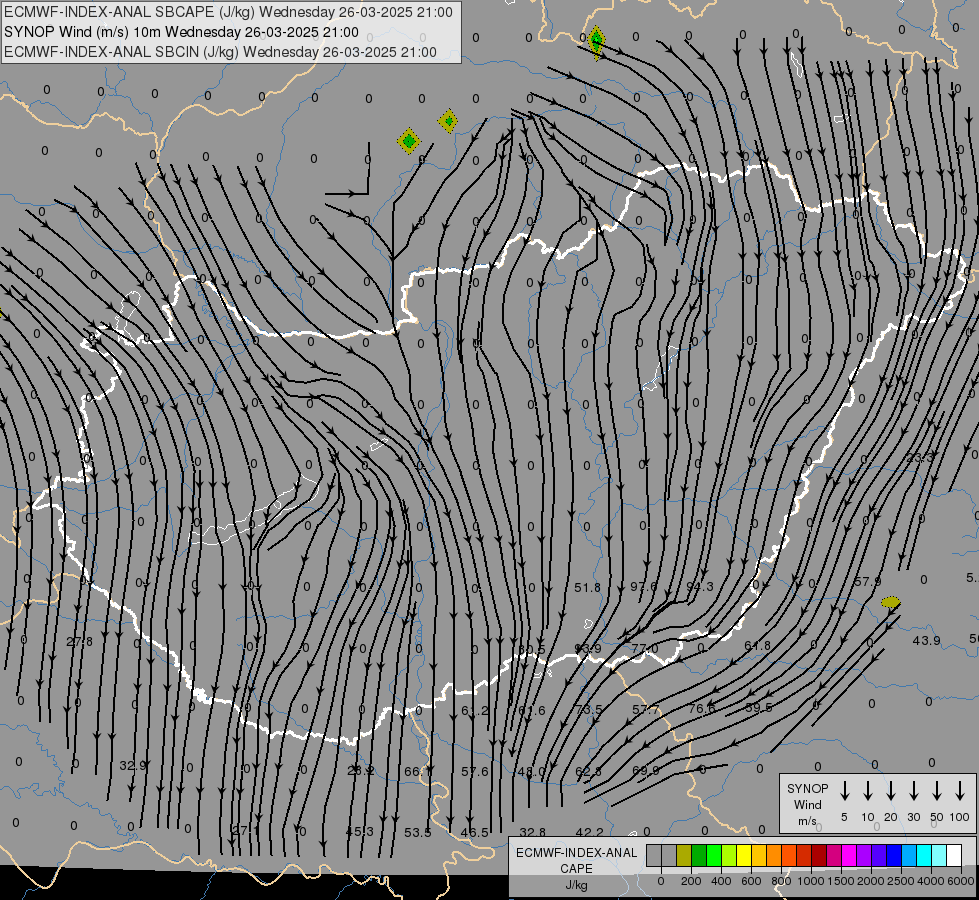Pick the bright green CAPE legend swatch

pyautogui.click(x=714, y=855)
